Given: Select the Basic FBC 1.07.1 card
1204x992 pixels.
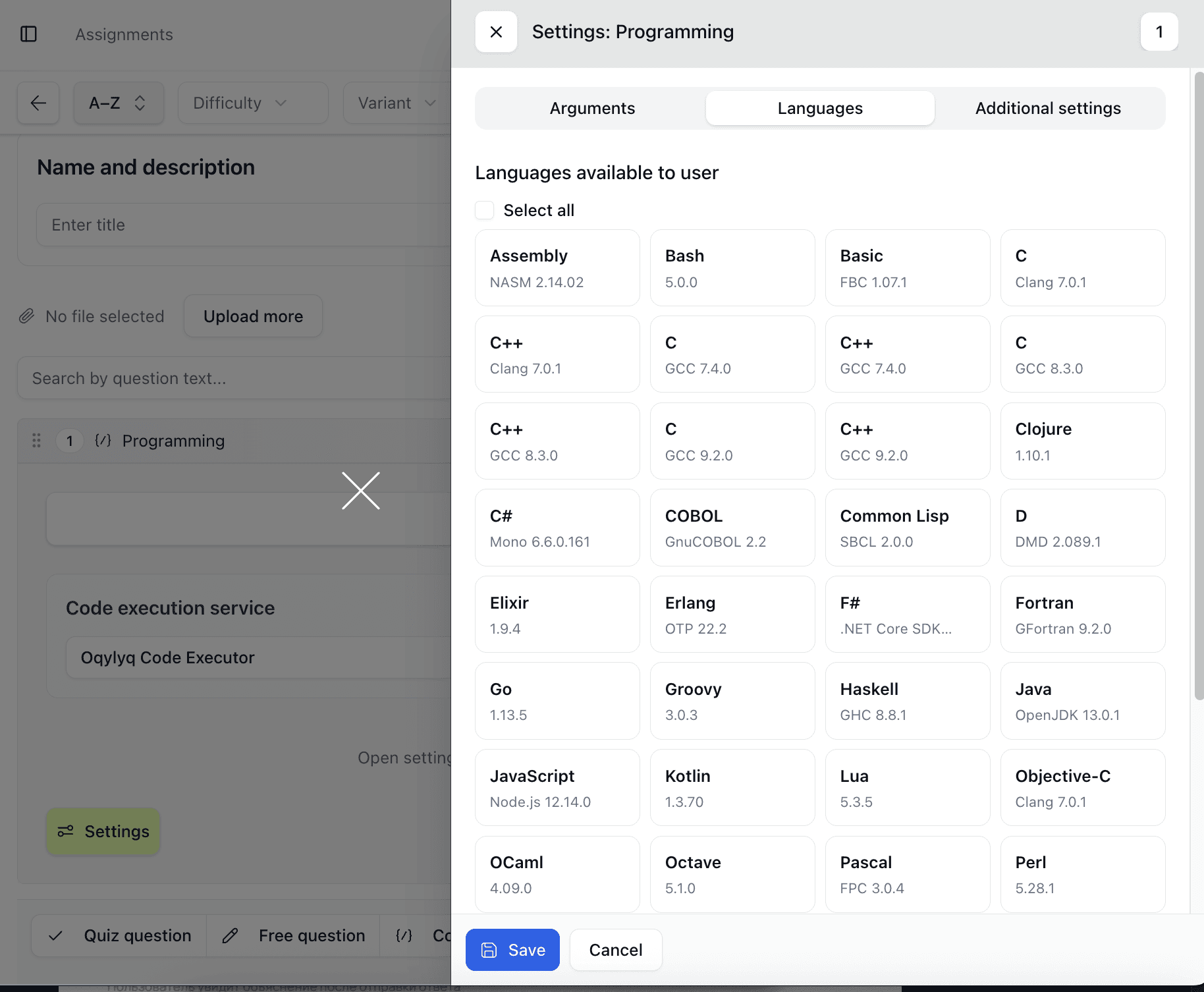Looking at the screenshot, I should click(x=908, y=267).
